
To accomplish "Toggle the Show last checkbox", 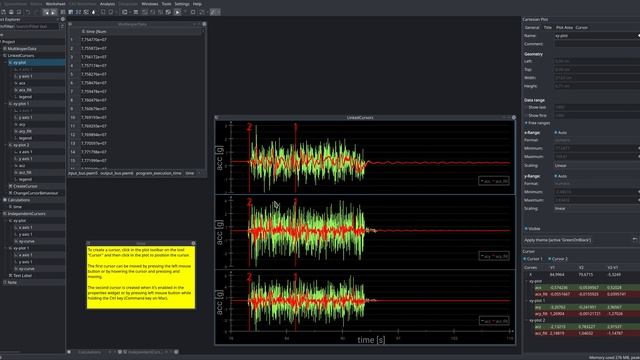I will (x=526, y=107).
